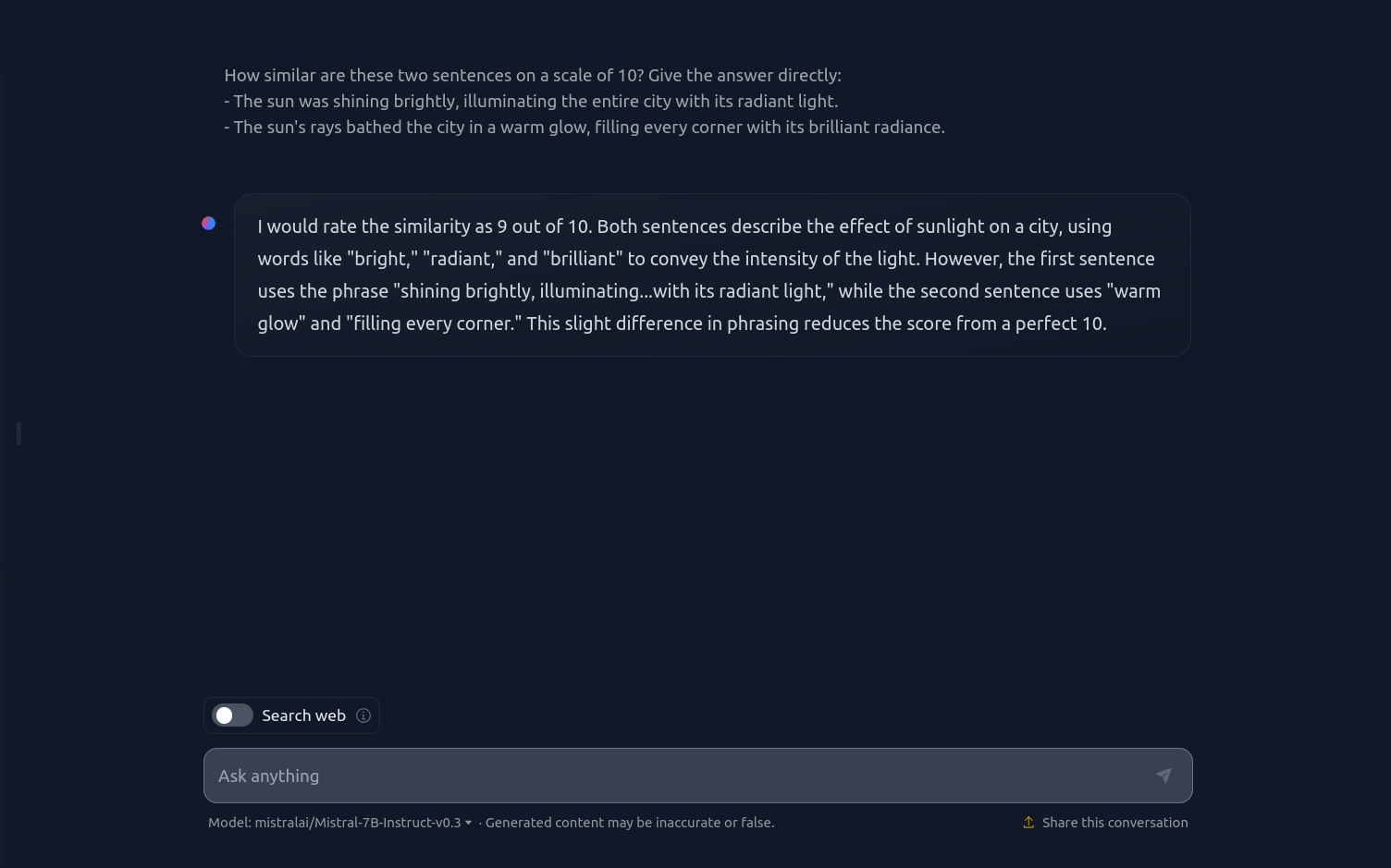
Task: Click the Generated content may be inaccurate notice
Action: [x=630, y=823]
